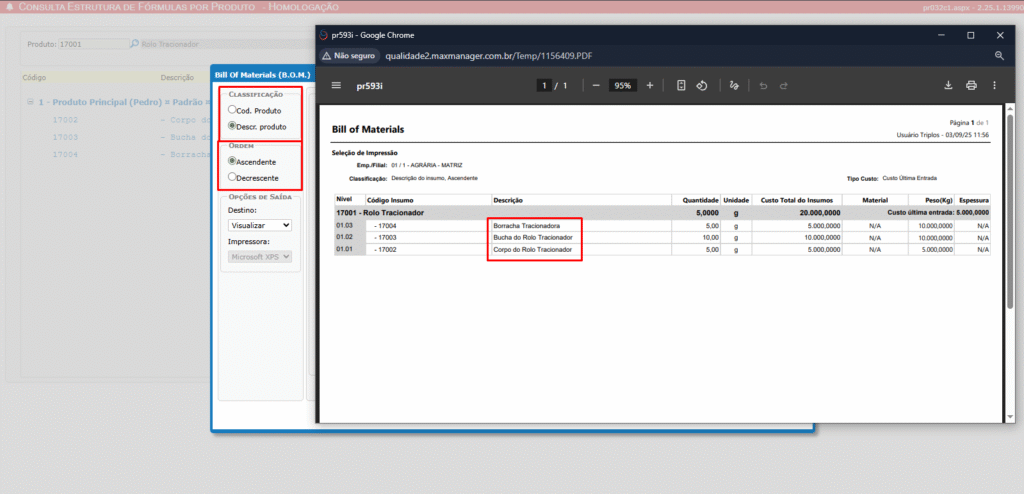Print the Bill of Materials PDF
The height and width of the screenshot is (494, 1024).
tap(971, 86)
